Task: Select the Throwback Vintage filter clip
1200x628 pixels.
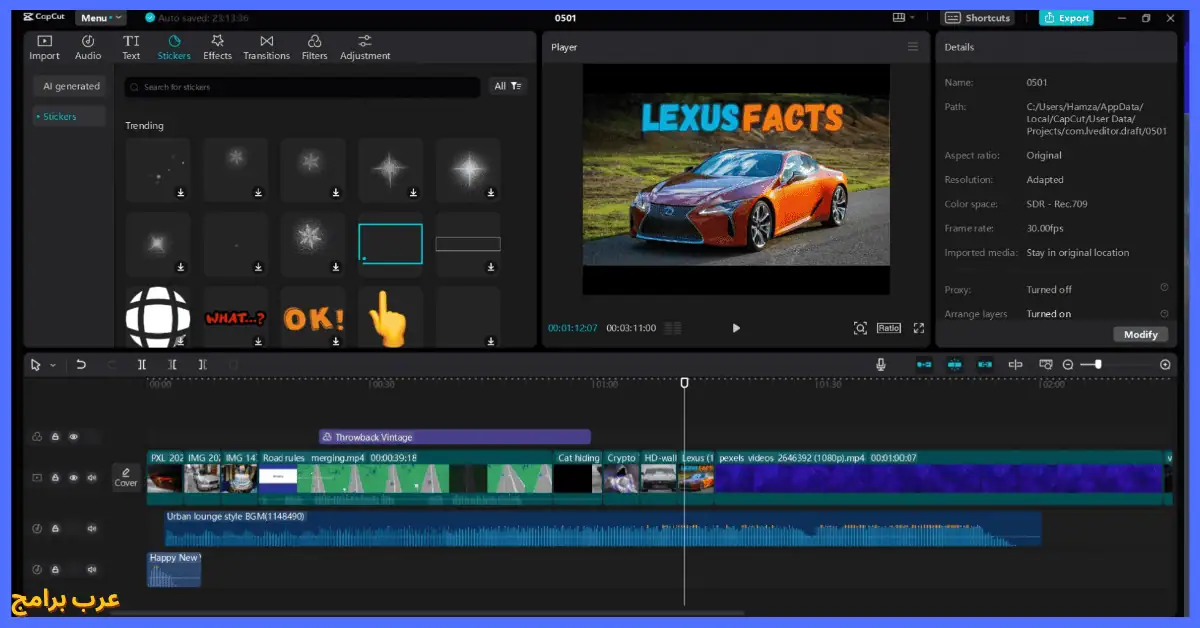Action: pos(455,437)
